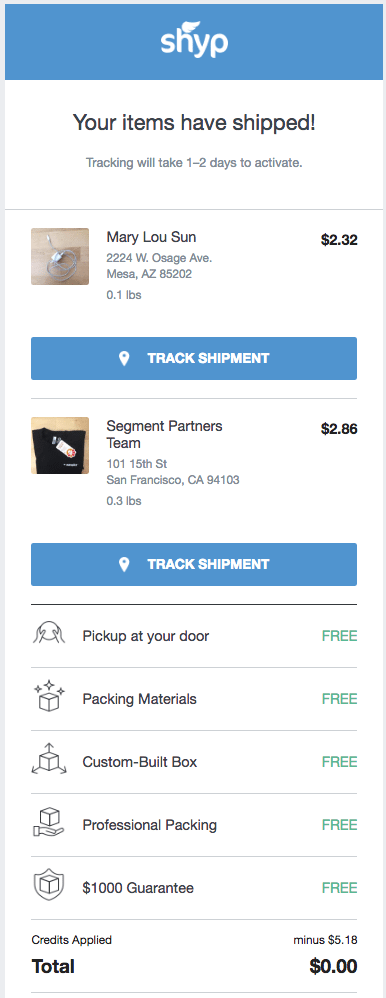Select the Mary Lou Sun recipient name
Image resolution: width=386 pixels, height=998 pixels.
pos(152,237)
